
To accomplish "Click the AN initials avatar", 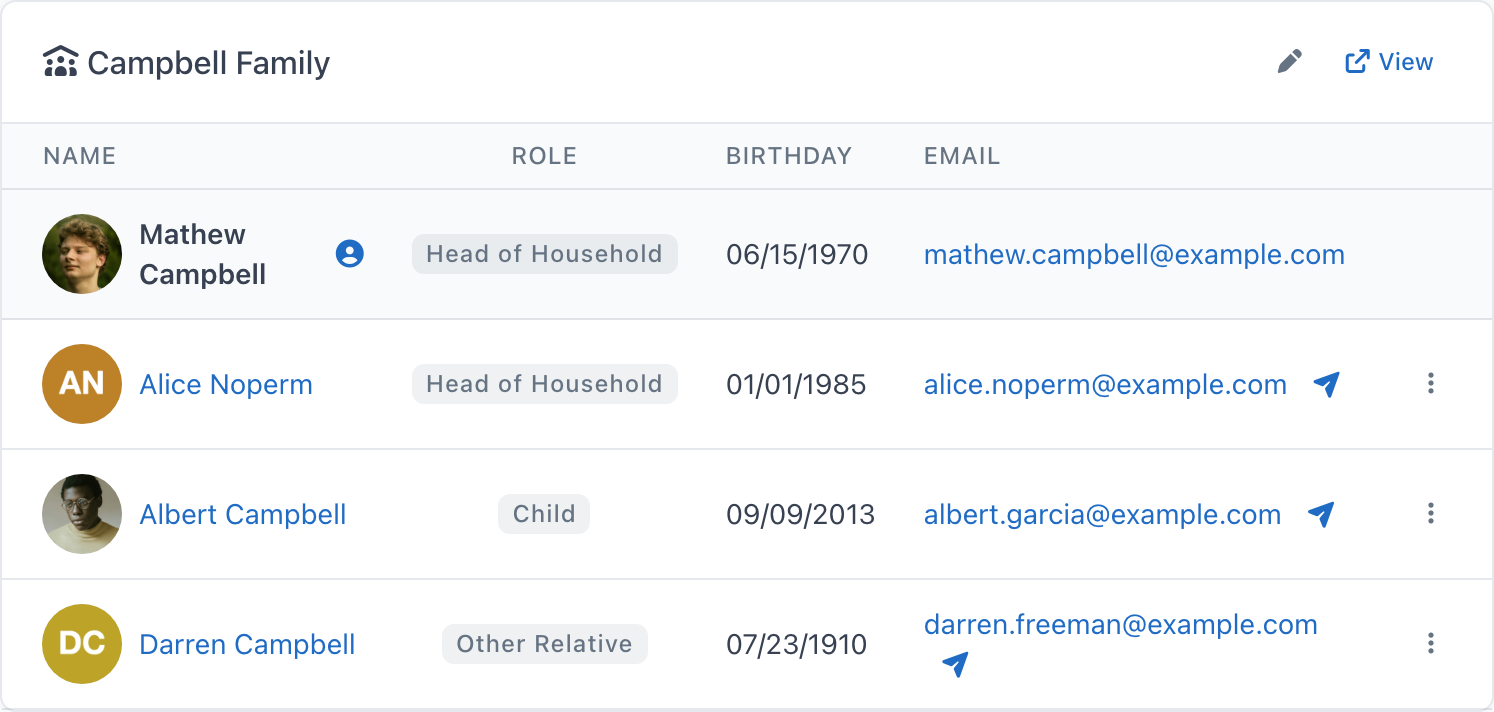I will (x=82, y=384).
